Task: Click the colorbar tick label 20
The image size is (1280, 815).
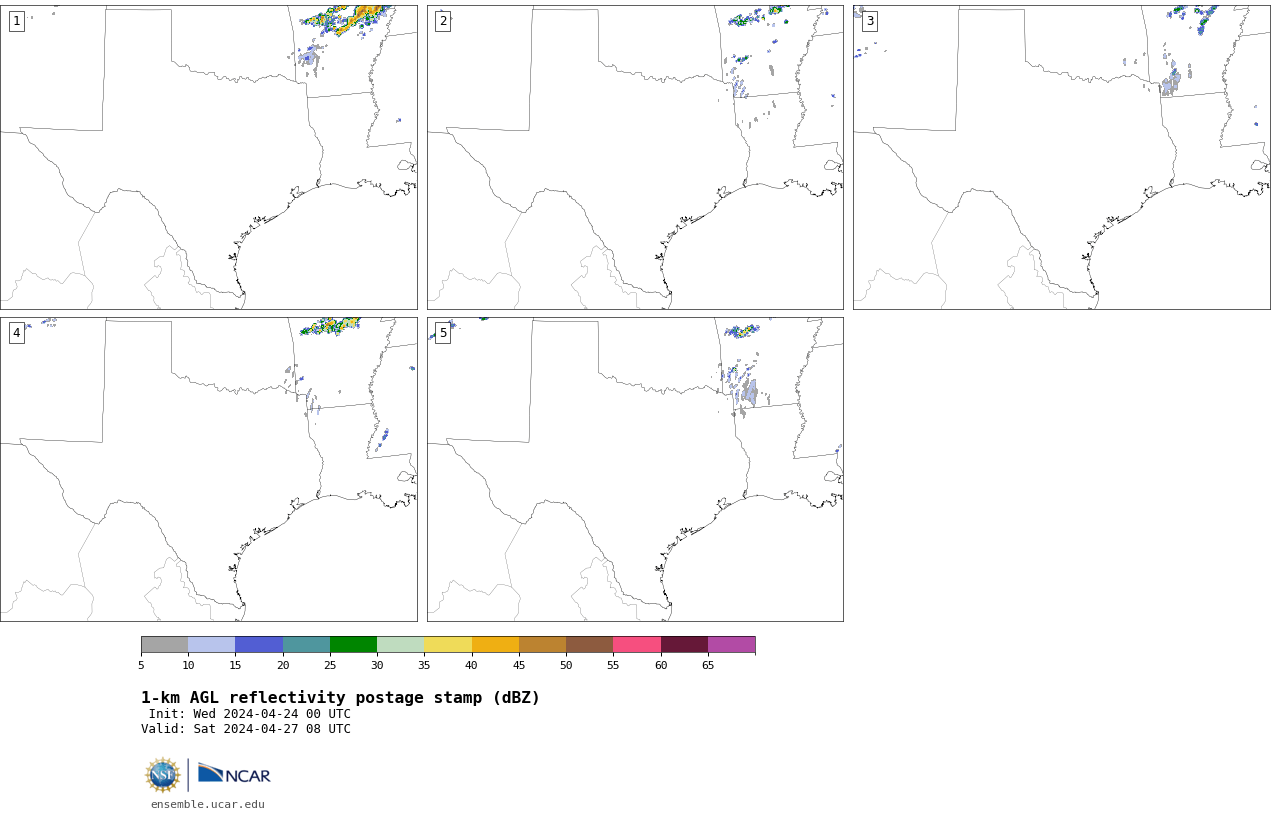Action: tap(283, 665)
